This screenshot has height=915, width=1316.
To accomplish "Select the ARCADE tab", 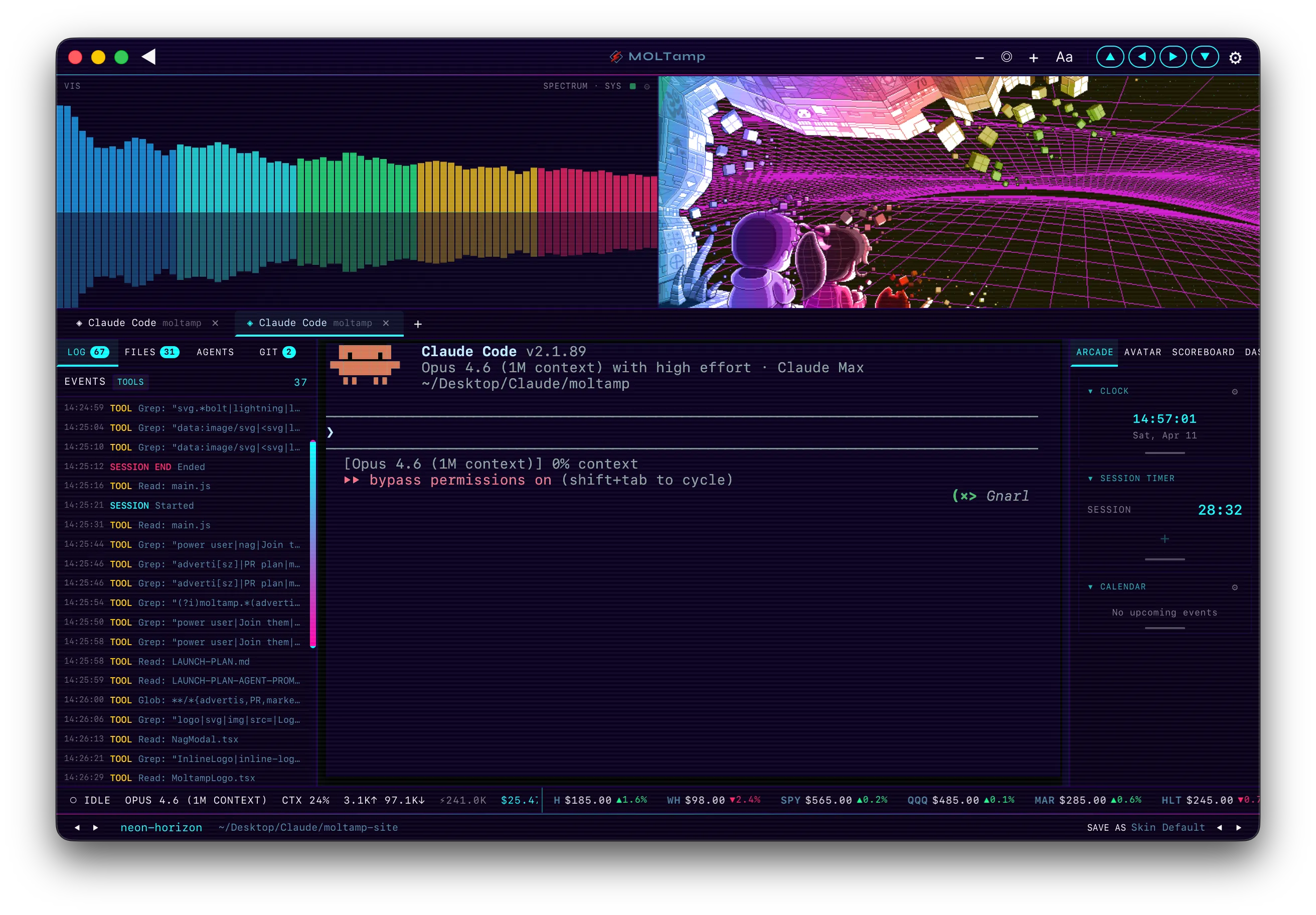I will [1094, 353].
